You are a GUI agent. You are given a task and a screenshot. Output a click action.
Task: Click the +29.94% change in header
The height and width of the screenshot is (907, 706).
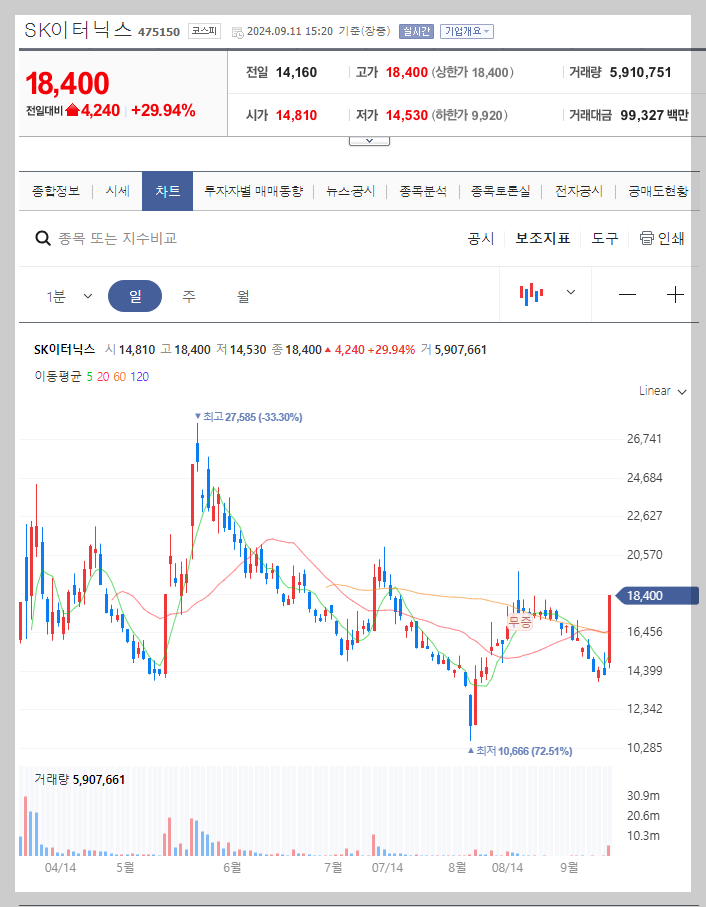tap(164, 110)
